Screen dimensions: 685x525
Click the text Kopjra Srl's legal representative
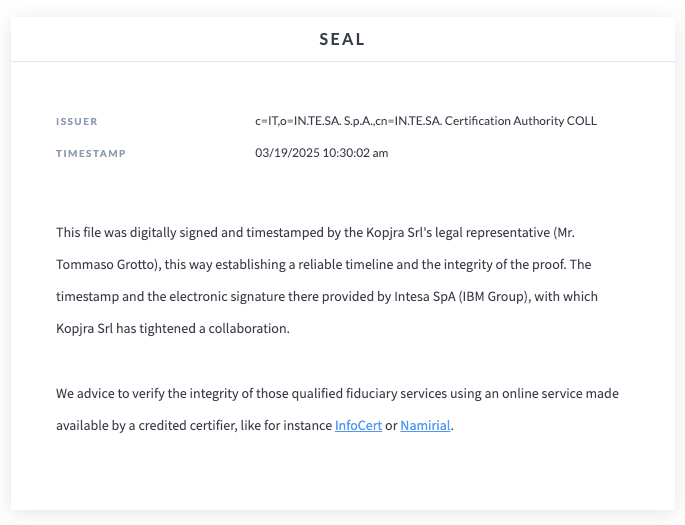coord(458,232)
